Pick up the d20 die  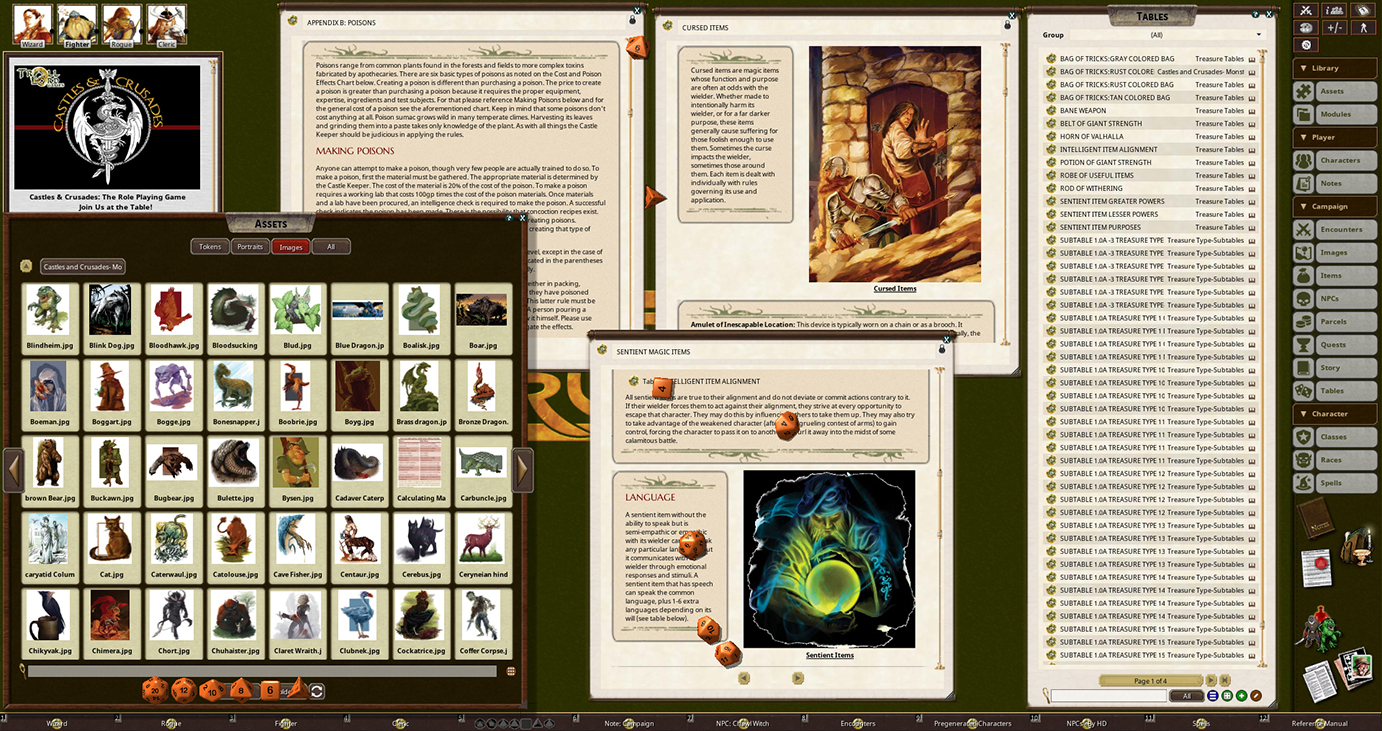[x=155, y=689]
